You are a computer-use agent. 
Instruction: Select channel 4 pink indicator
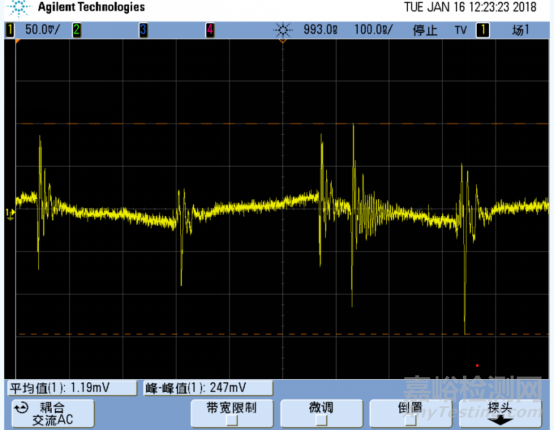[x=210, y=30]
